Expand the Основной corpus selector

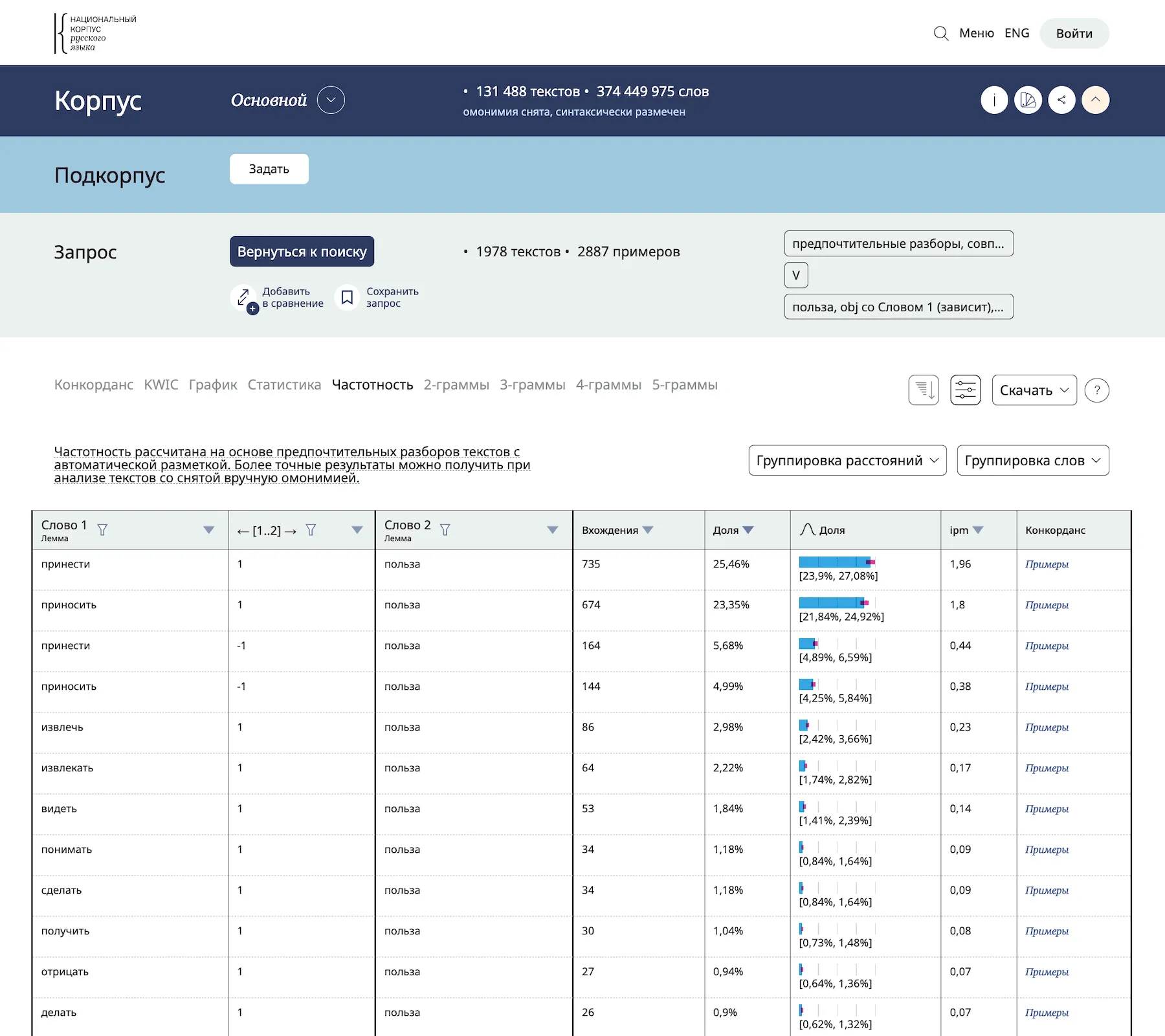(331, 100)
